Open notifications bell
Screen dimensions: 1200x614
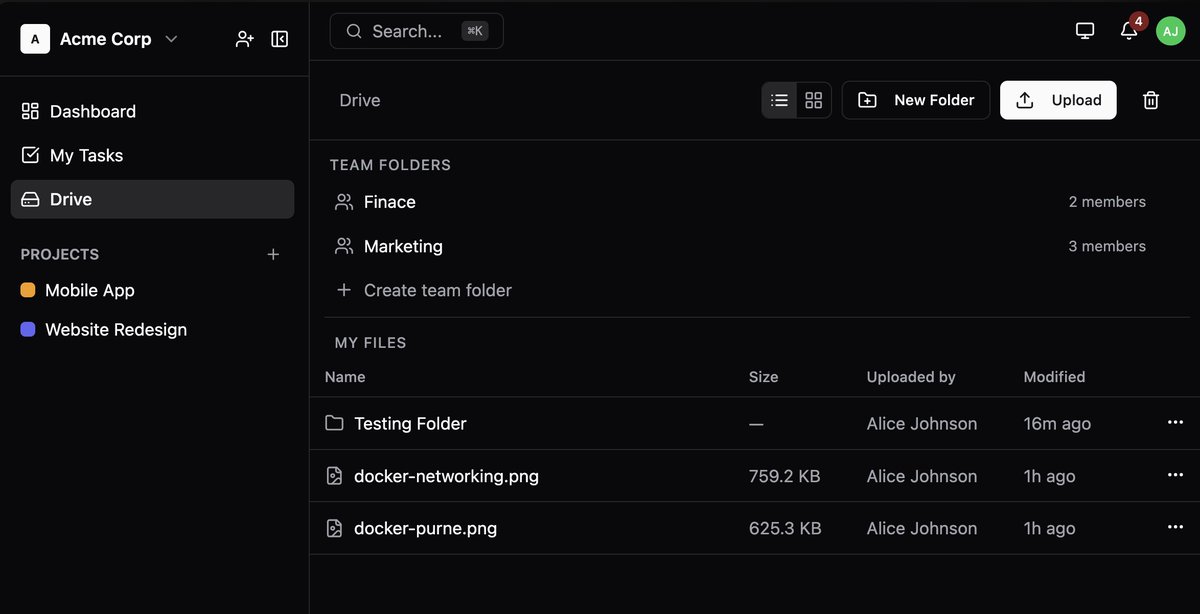pos(1129,31)
